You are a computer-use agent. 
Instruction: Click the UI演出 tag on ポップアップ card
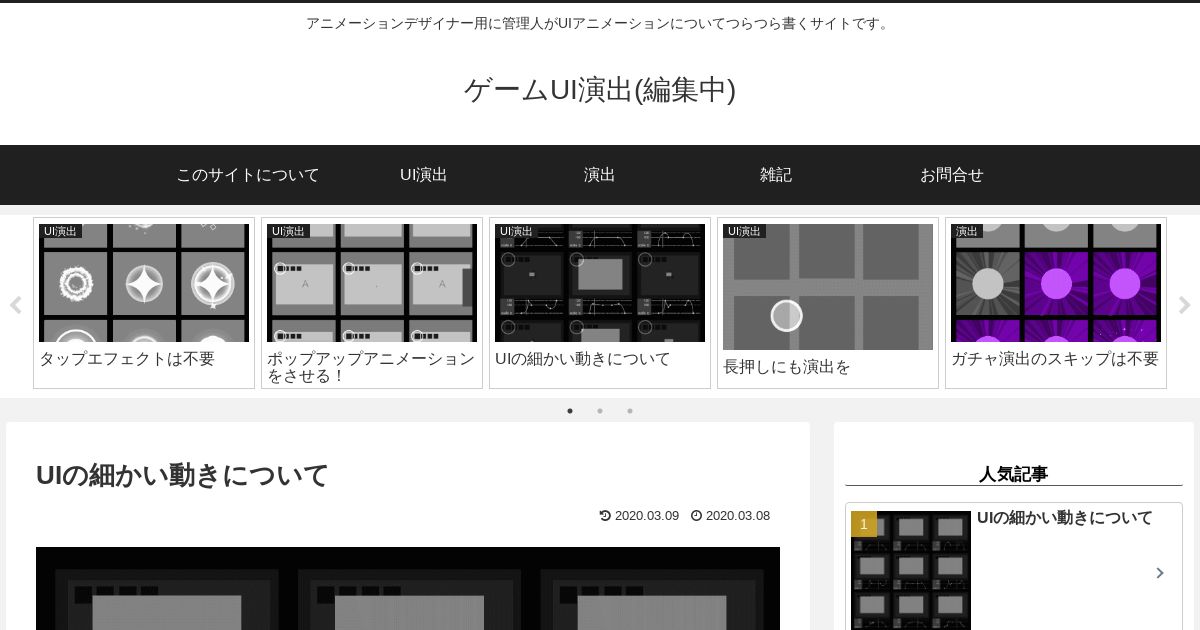point(288,231)
